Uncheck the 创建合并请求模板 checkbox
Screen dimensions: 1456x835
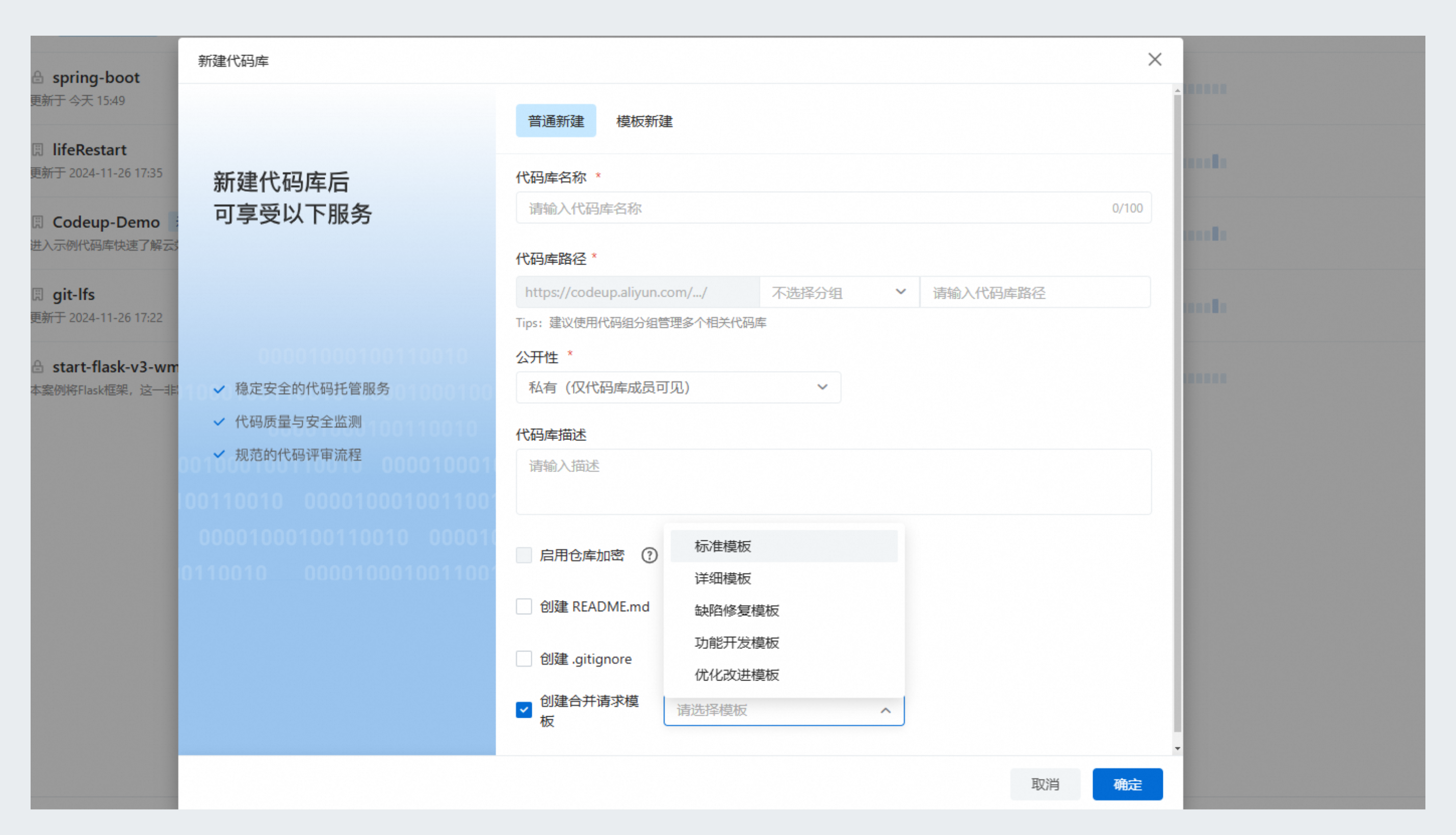524,710
